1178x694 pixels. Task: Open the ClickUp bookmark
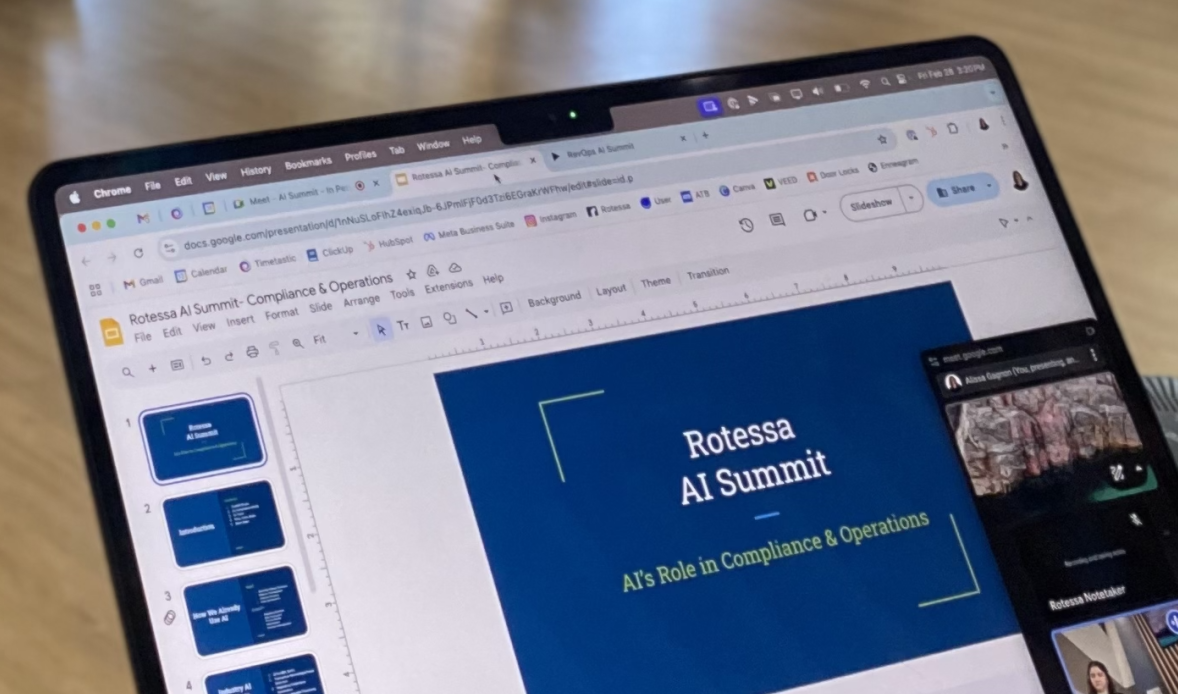(x=330, y=252)
